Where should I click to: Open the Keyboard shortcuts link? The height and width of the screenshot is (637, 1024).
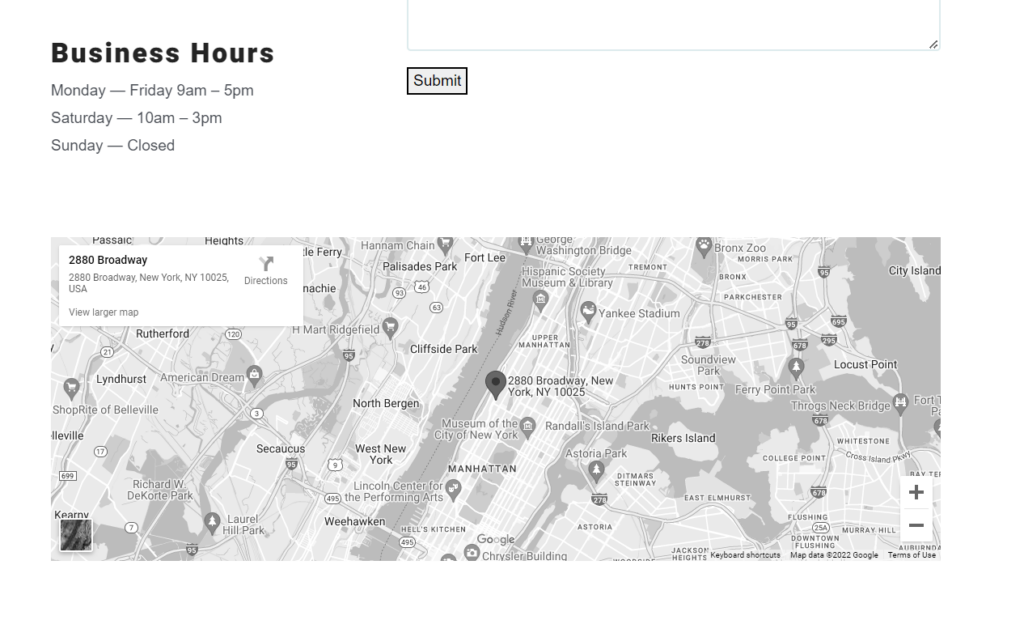pos(745,555)
